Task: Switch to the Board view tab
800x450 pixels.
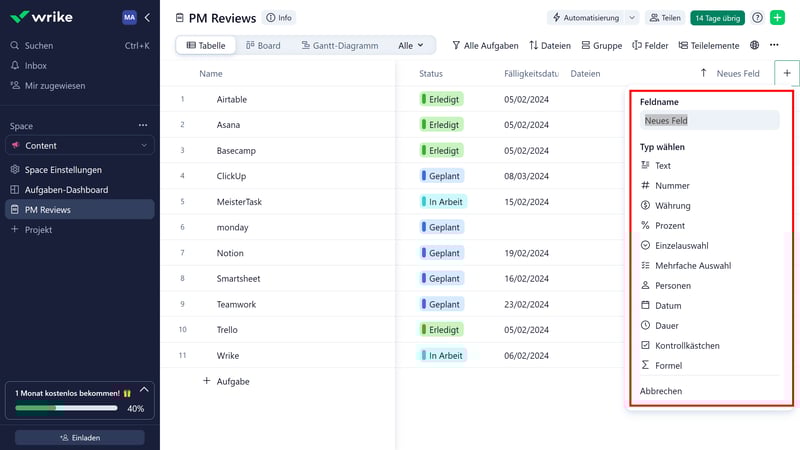Action: coord(263,45)
